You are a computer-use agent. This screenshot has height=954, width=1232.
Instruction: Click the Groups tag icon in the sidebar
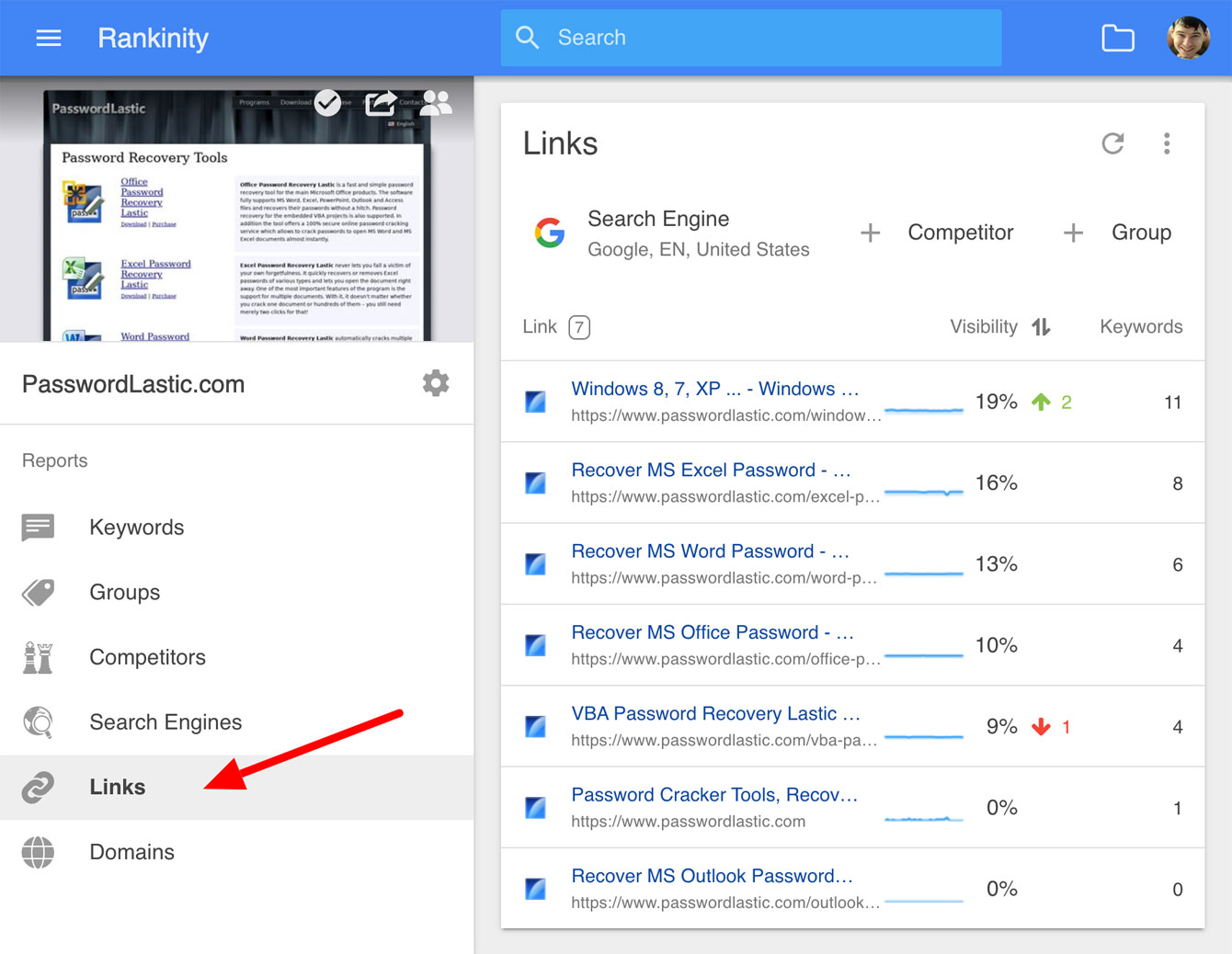click(38, 593)
